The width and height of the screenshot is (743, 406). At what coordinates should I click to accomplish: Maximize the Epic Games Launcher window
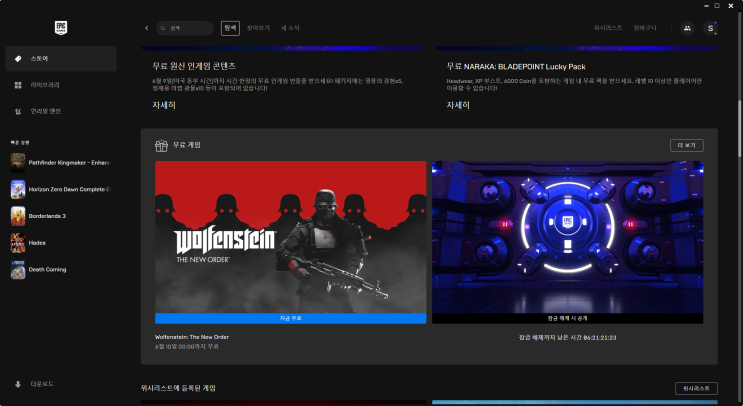[717, 6]
